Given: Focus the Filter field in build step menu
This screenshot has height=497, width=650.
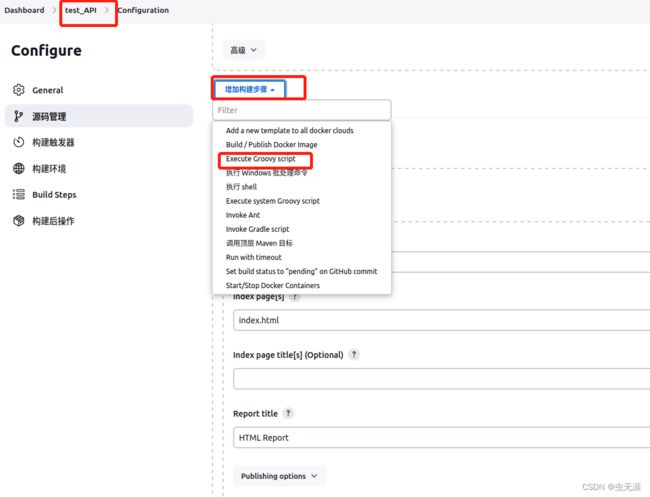Looking at the screenshot, I should pos(302,110).
